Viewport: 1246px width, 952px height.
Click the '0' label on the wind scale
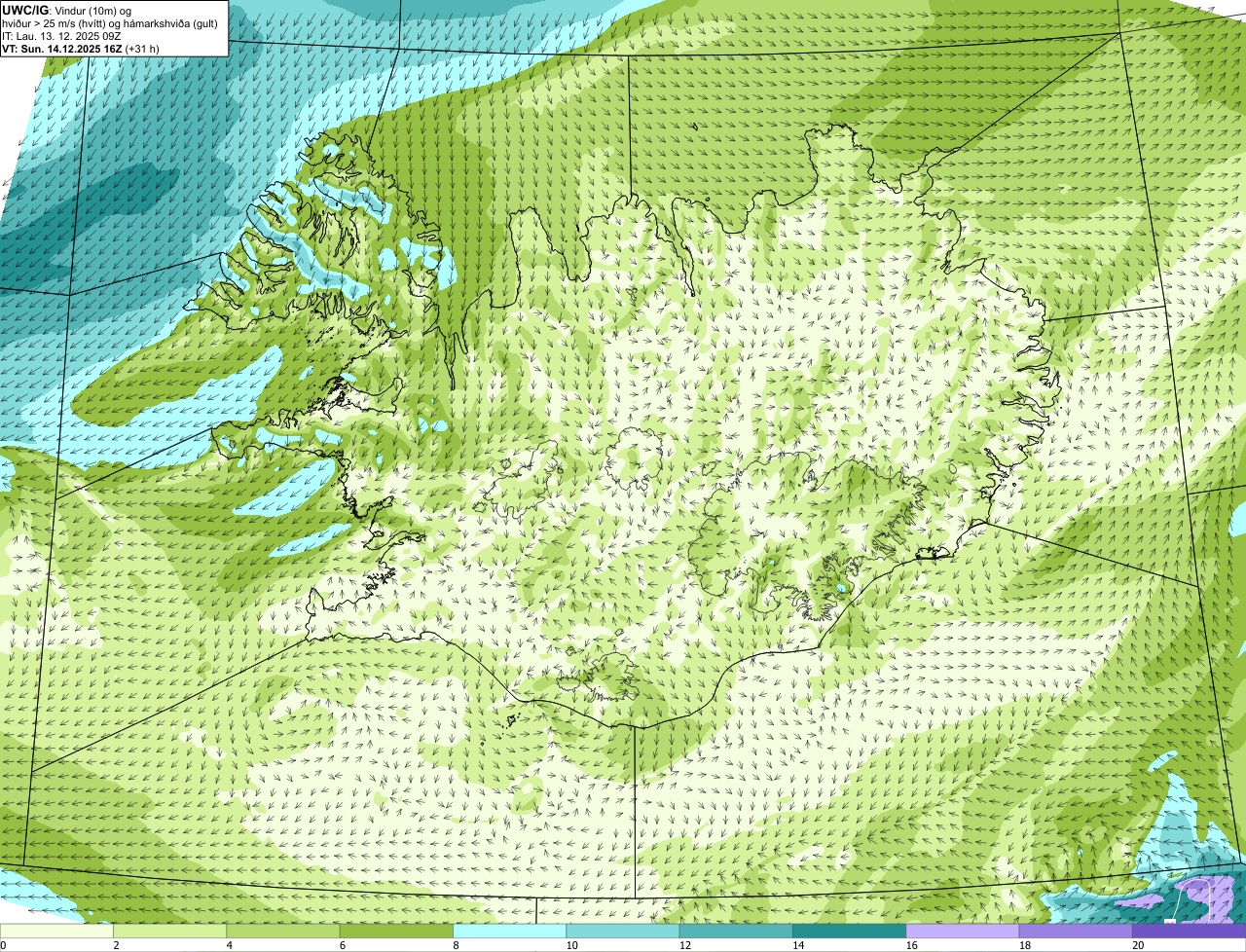[x=3, y=945]
